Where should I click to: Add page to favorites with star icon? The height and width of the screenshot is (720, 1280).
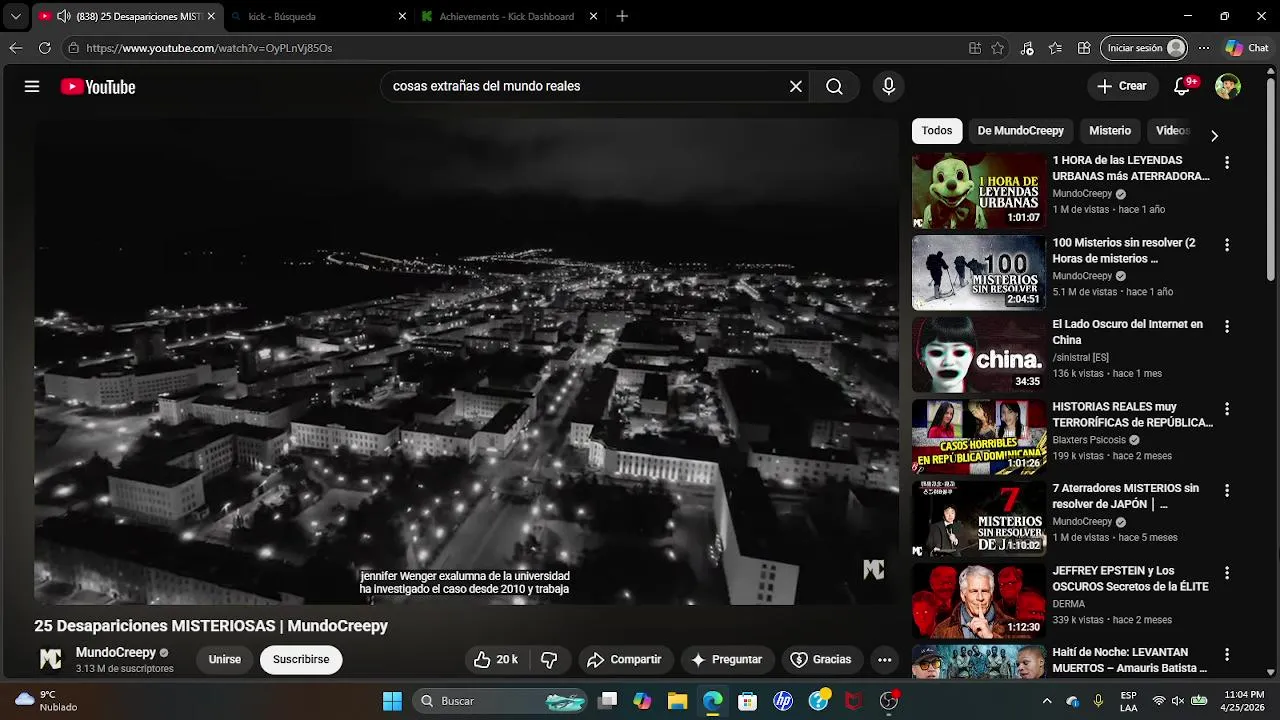pos(997,47)
